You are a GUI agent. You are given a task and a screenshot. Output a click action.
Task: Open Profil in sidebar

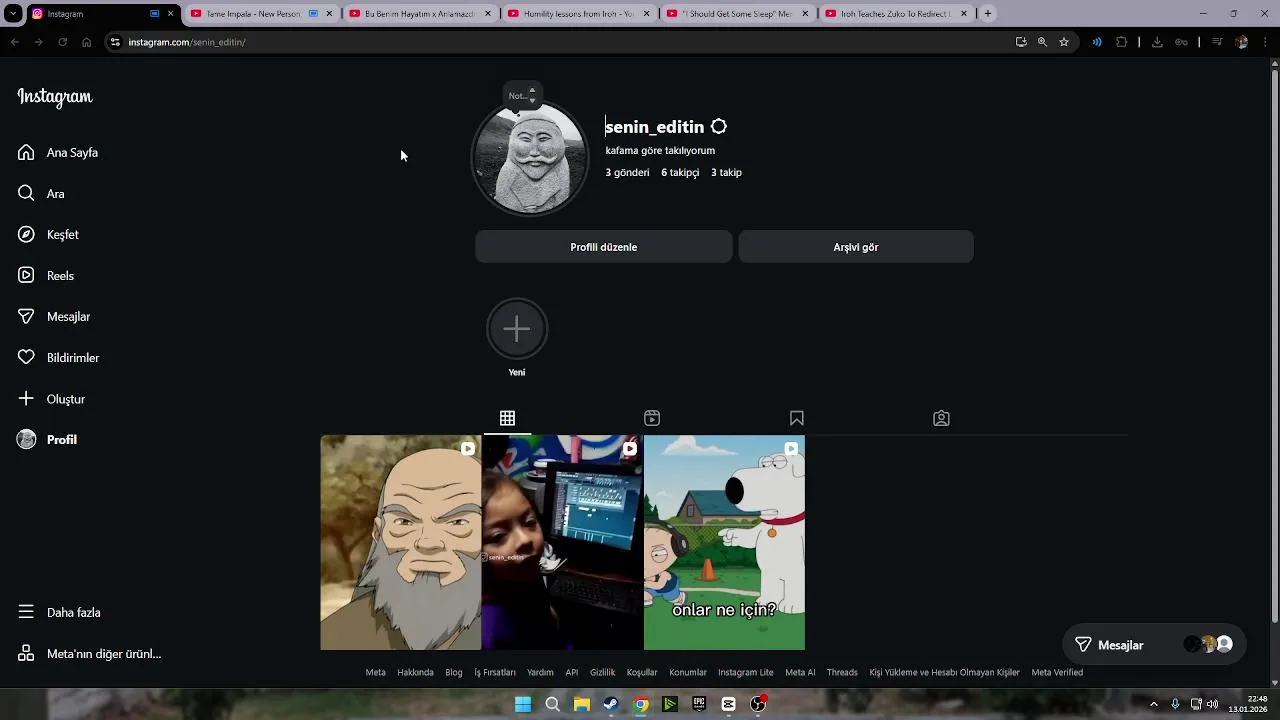point(47,440)
